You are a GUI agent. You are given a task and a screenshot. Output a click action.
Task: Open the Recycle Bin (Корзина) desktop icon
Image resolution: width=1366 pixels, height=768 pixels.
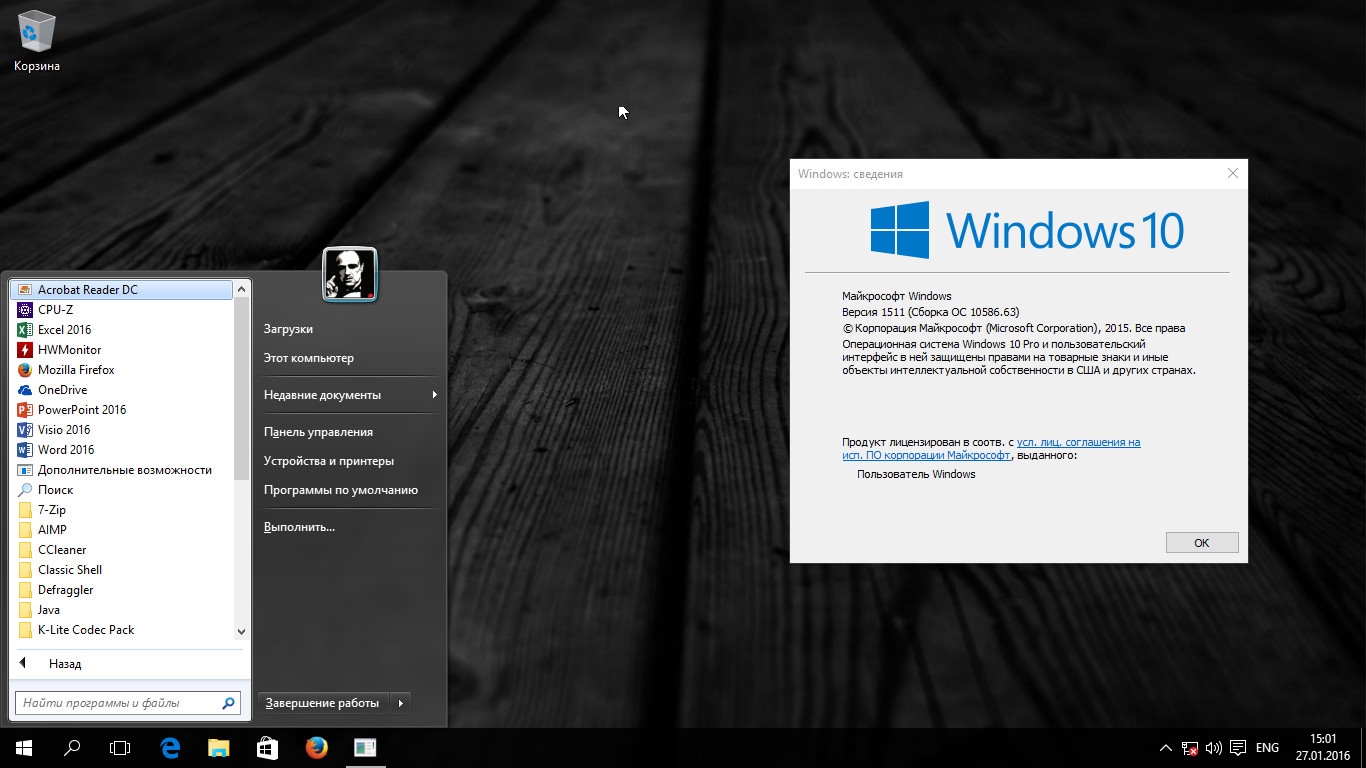pyautogui.click(x=37, y=42)
